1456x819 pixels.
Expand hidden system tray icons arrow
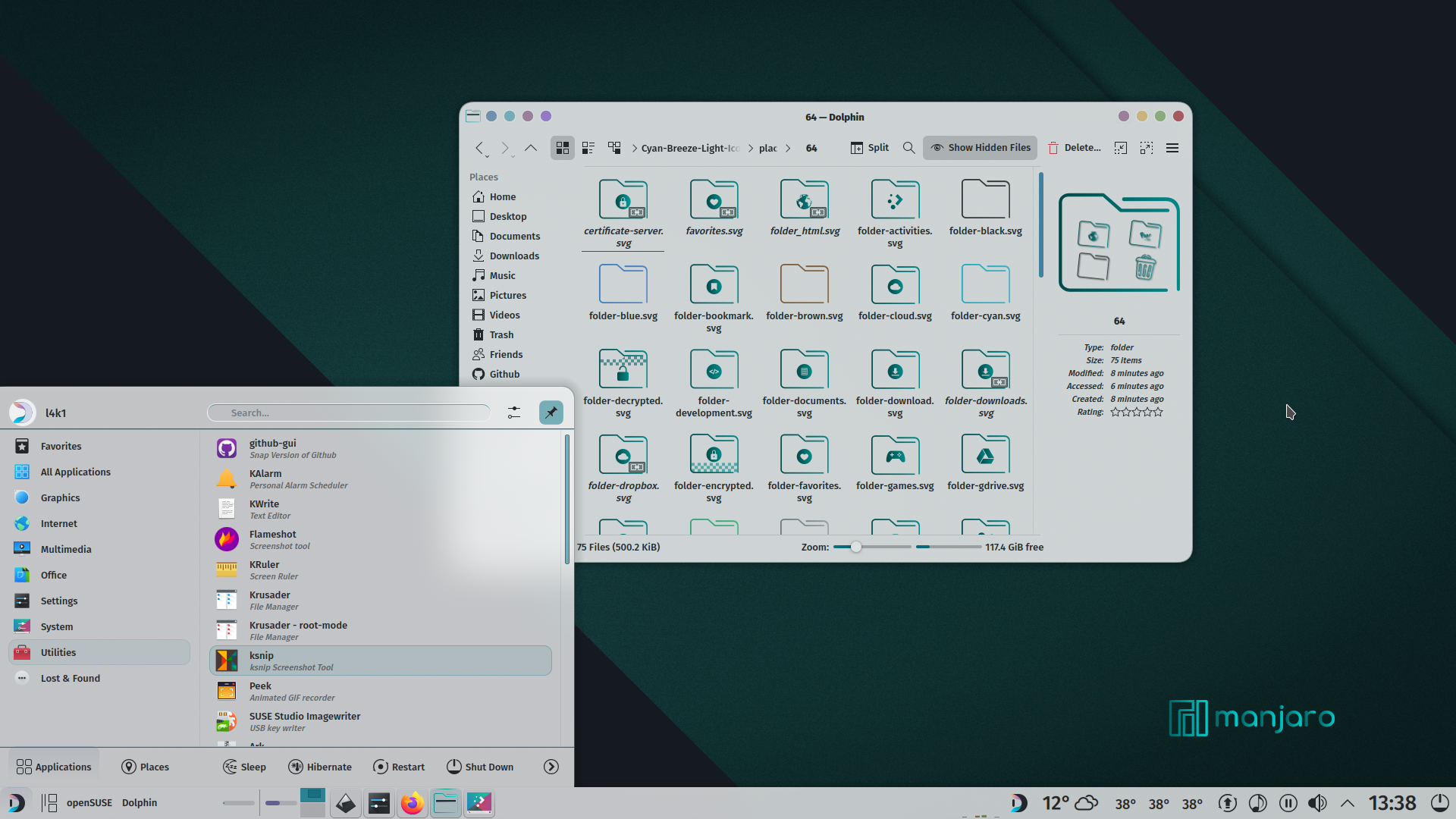coord(1348,803)
